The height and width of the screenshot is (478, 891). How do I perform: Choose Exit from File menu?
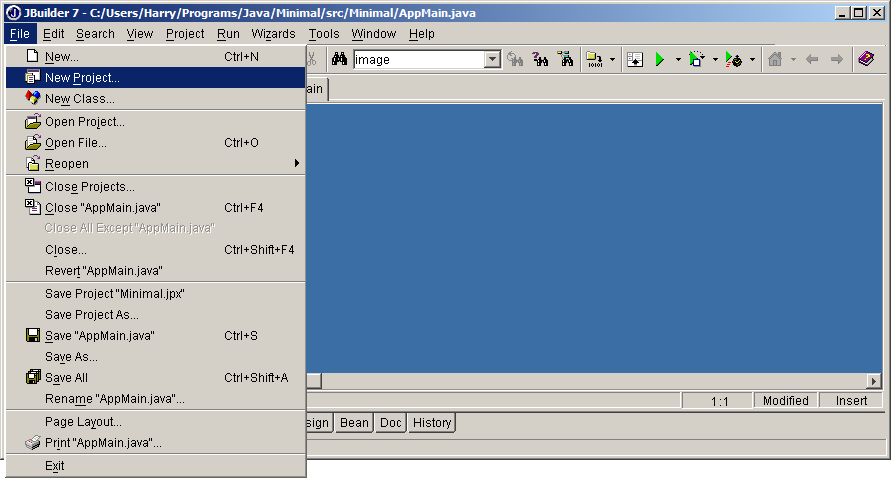pos(156,465)
